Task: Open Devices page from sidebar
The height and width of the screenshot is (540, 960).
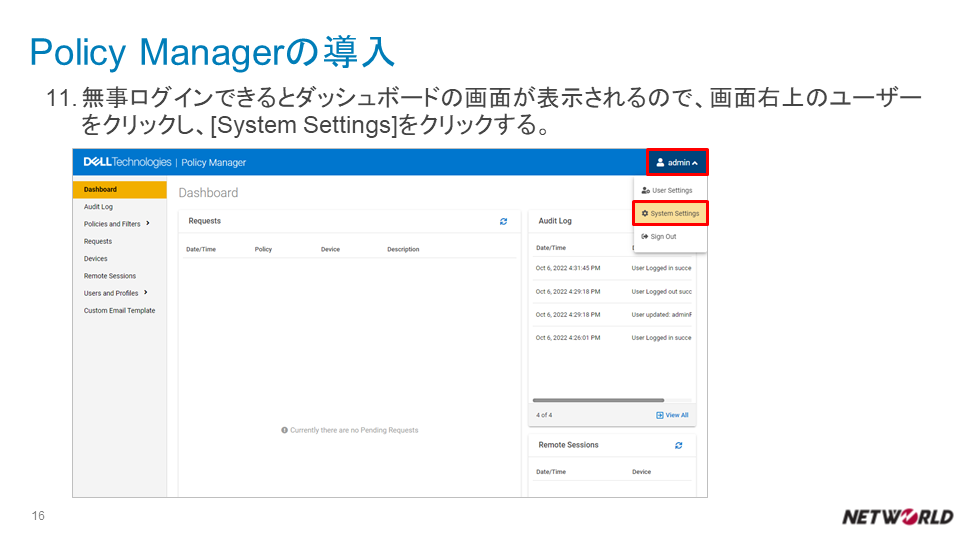Action: (x=96, y=258)
